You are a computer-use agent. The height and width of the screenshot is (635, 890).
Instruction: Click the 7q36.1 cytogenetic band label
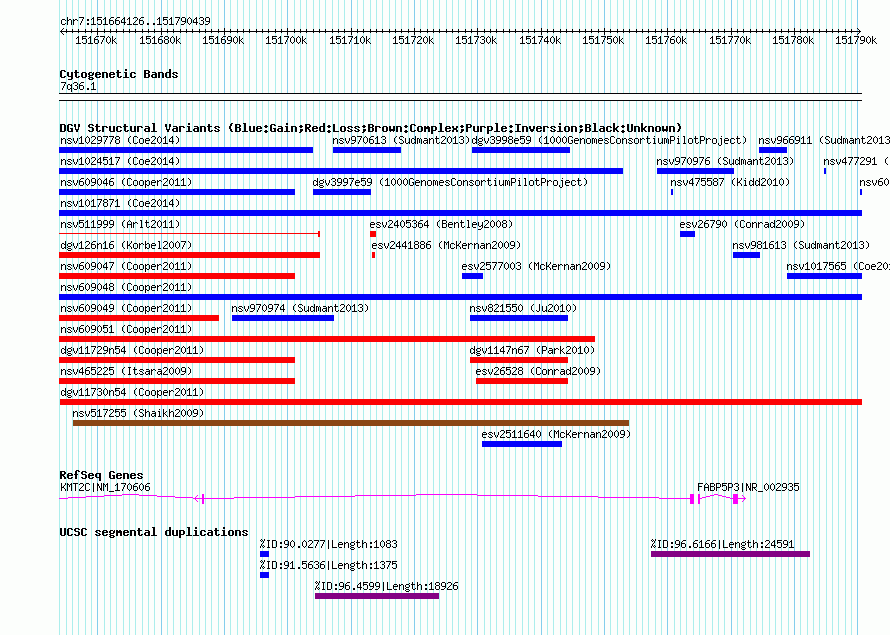click(78, 86)
